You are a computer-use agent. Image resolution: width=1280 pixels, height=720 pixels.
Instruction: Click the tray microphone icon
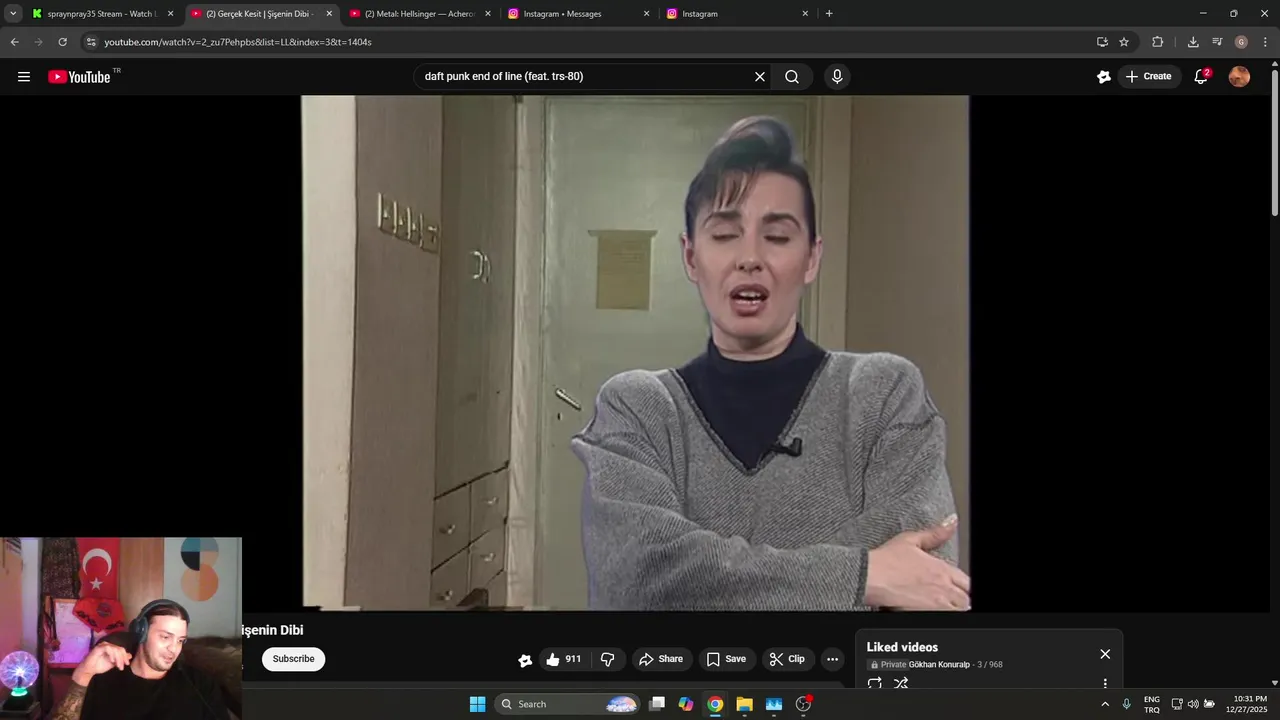click(x=1127, y=704)
